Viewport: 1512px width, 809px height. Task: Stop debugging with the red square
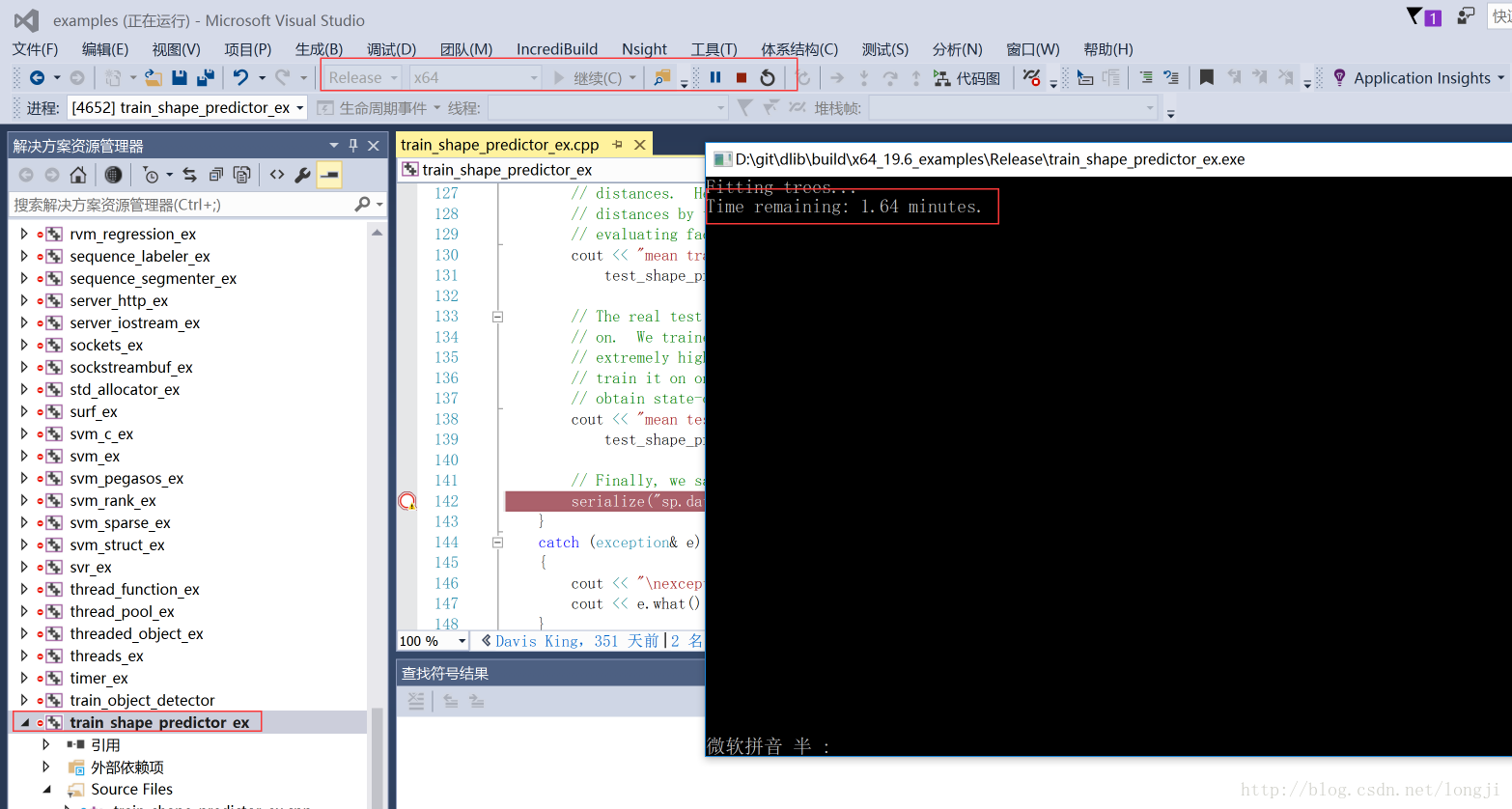[x=742, y=77]
